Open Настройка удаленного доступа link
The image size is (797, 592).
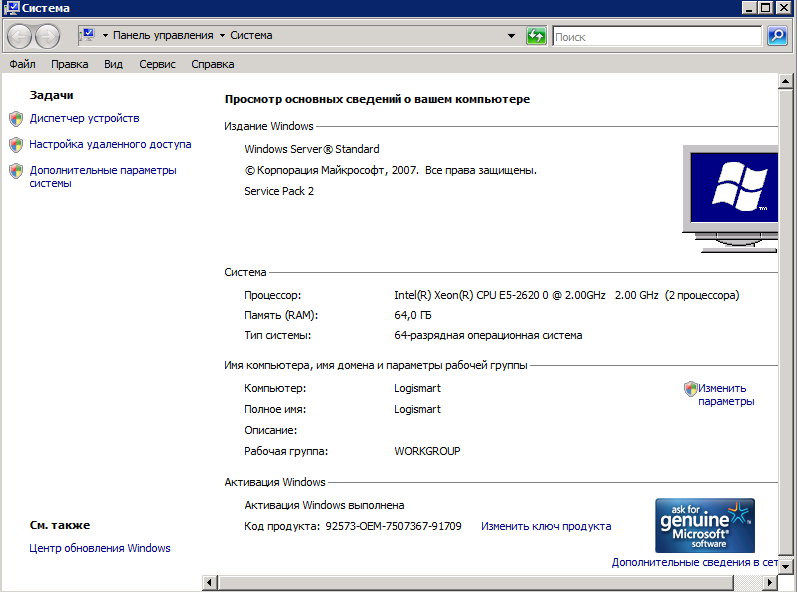pos(110,144)
